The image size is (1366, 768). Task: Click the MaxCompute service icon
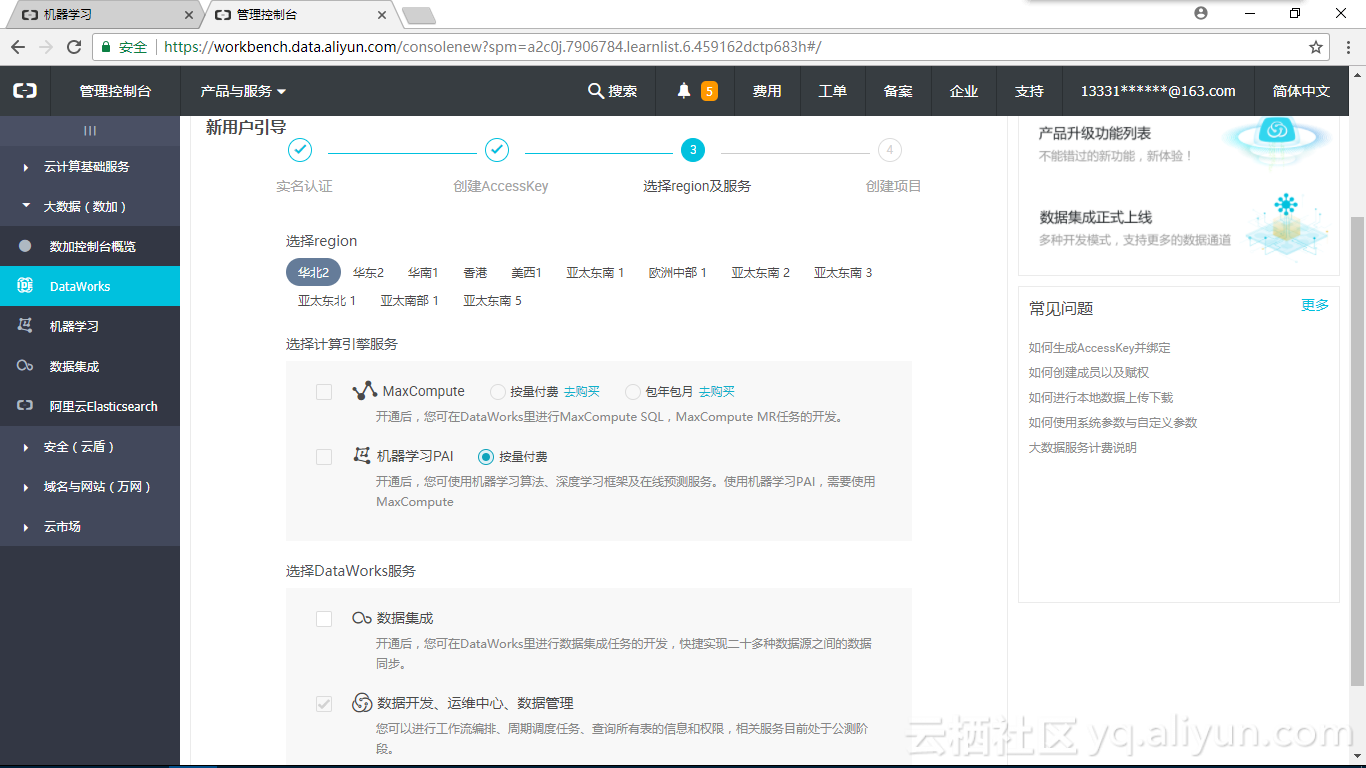(x=364, y=391)
